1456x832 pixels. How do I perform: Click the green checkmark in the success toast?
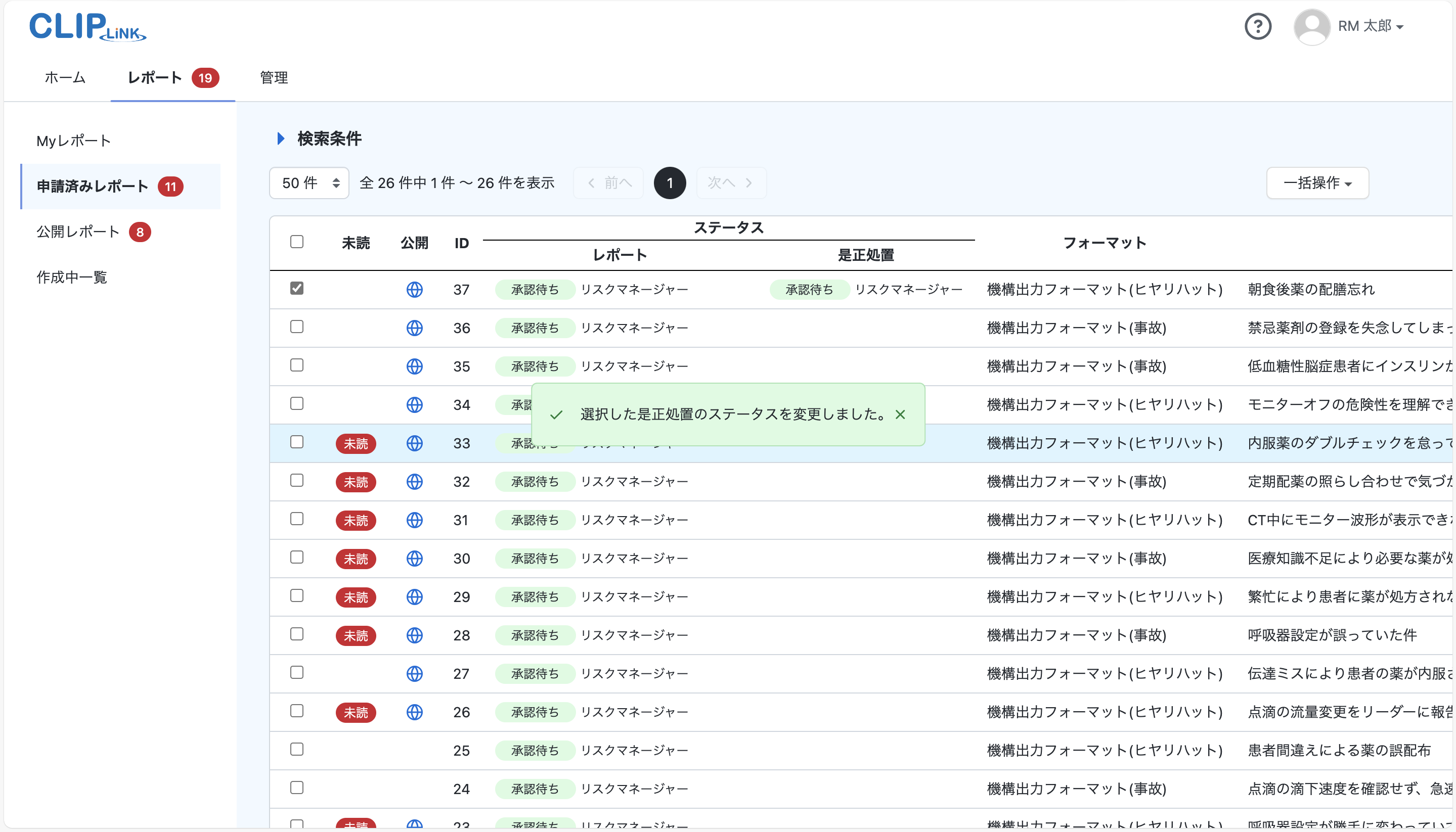[556, 415]
